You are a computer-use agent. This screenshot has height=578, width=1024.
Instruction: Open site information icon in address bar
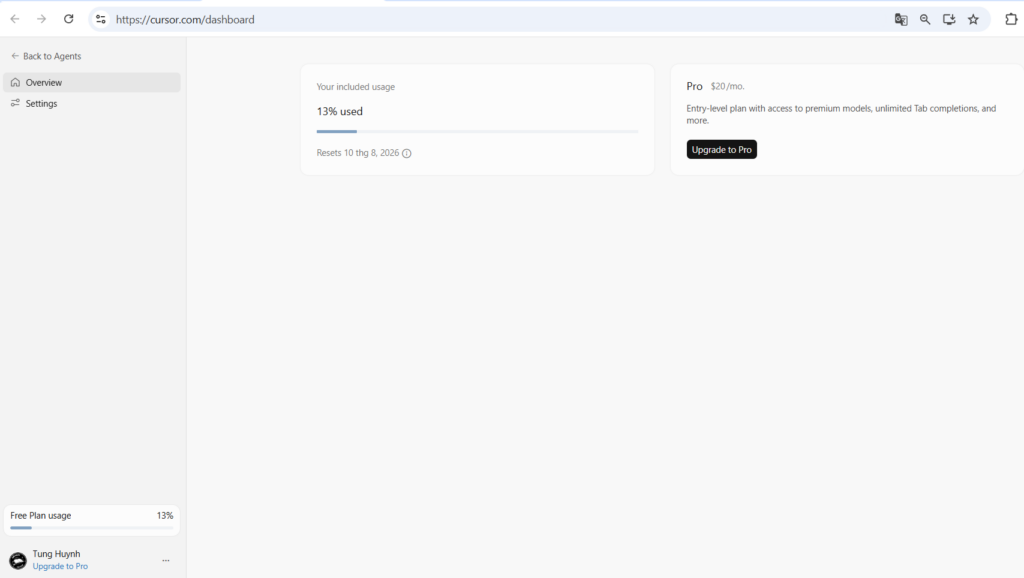pyautogui.click(x=101, y=20)
